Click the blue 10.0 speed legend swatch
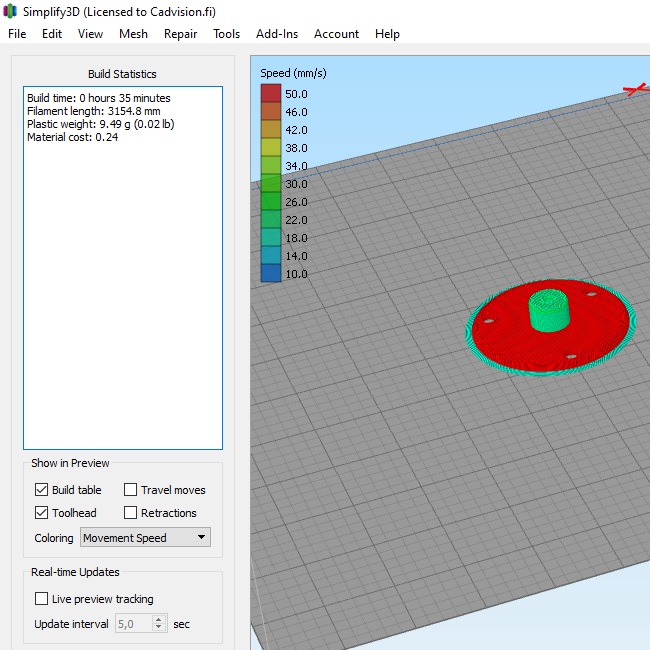 [x=271, y=274]
